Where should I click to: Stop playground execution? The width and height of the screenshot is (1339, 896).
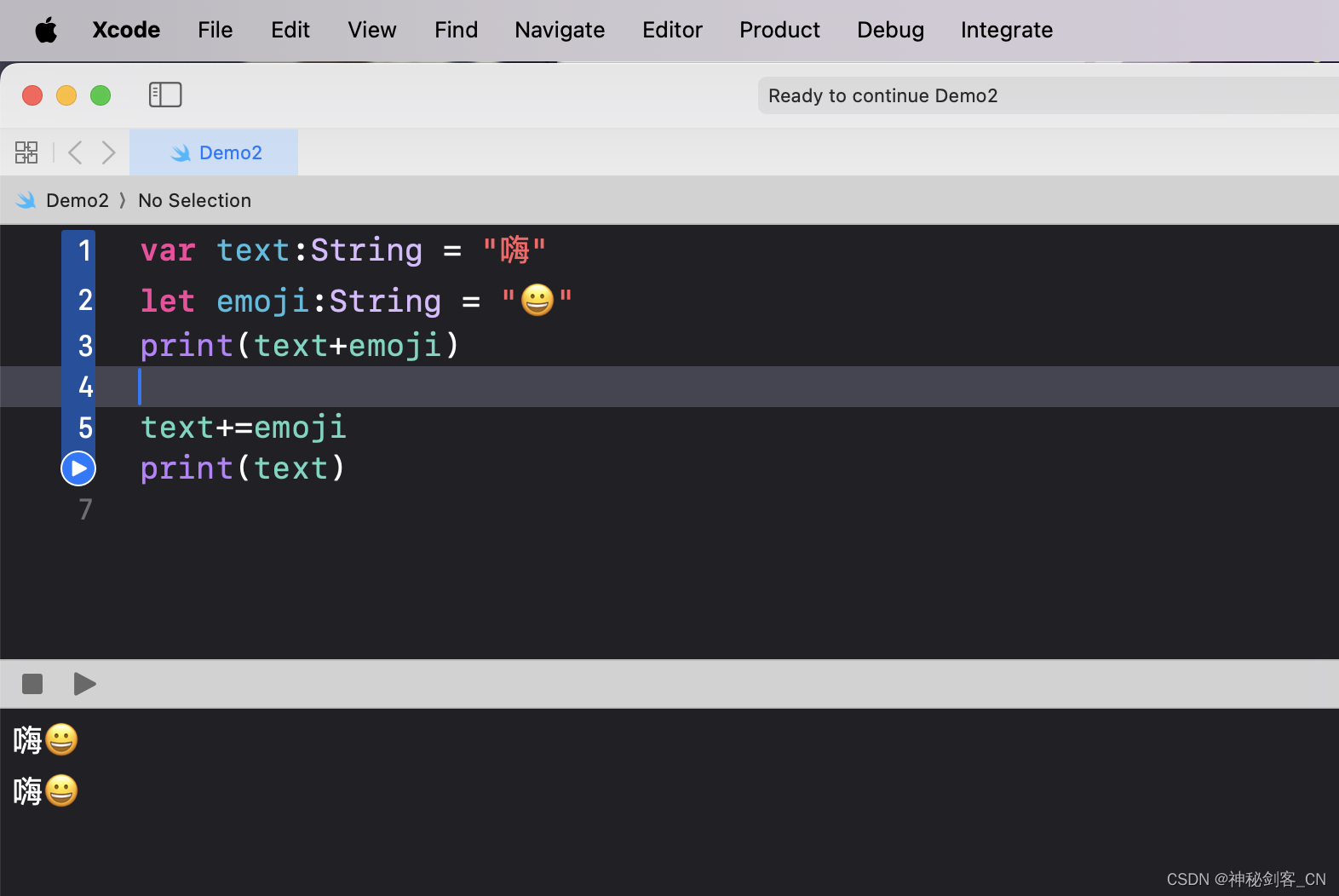pyautogui.click(x=32, y=684)
